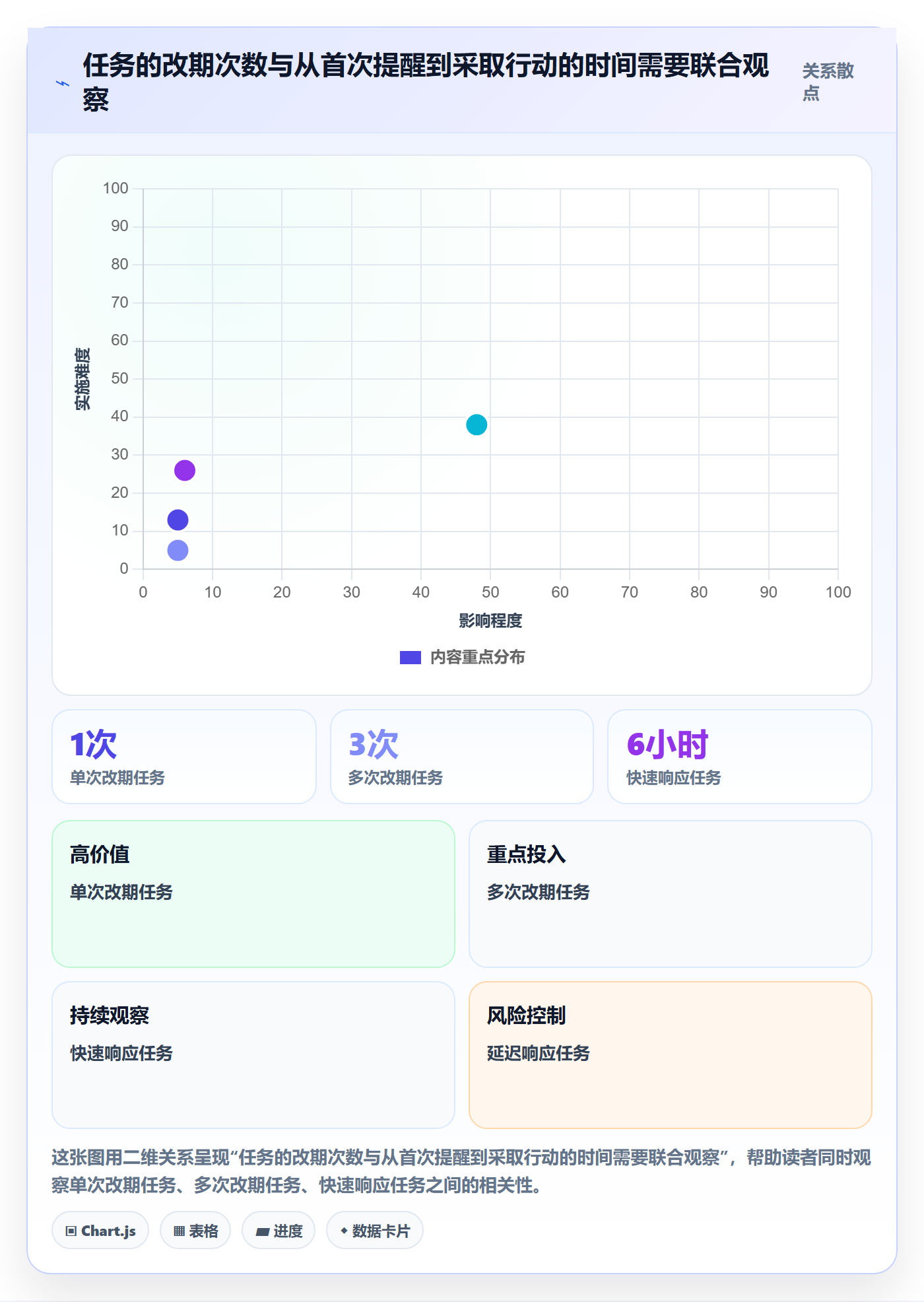The width and height of the screenshot is (924, 1302).
Task: Select the orange "风险控制" quadrant card
Action: (671, 1055)
